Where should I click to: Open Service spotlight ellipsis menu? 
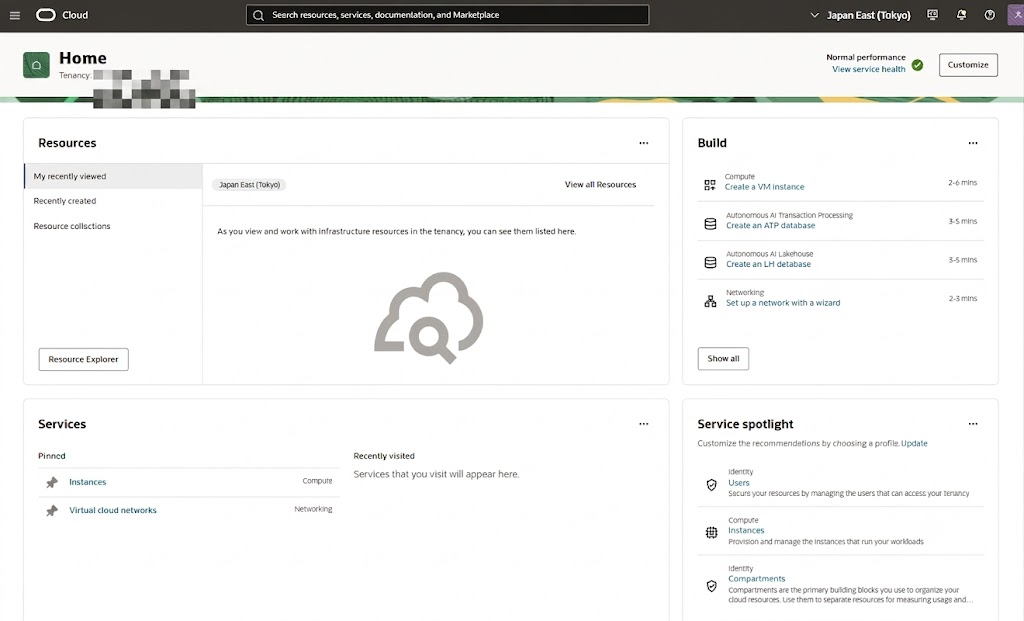pos(973,424)
